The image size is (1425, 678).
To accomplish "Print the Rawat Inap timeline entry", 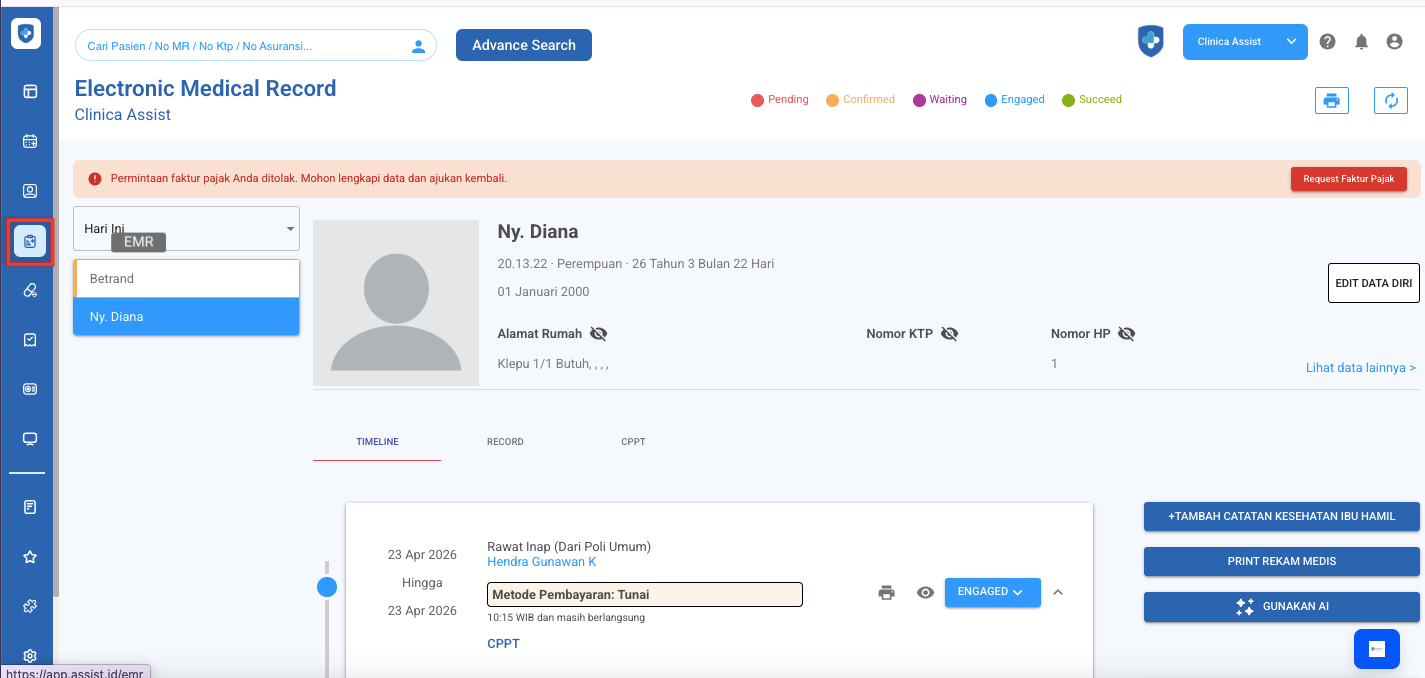I will point(886,592).
